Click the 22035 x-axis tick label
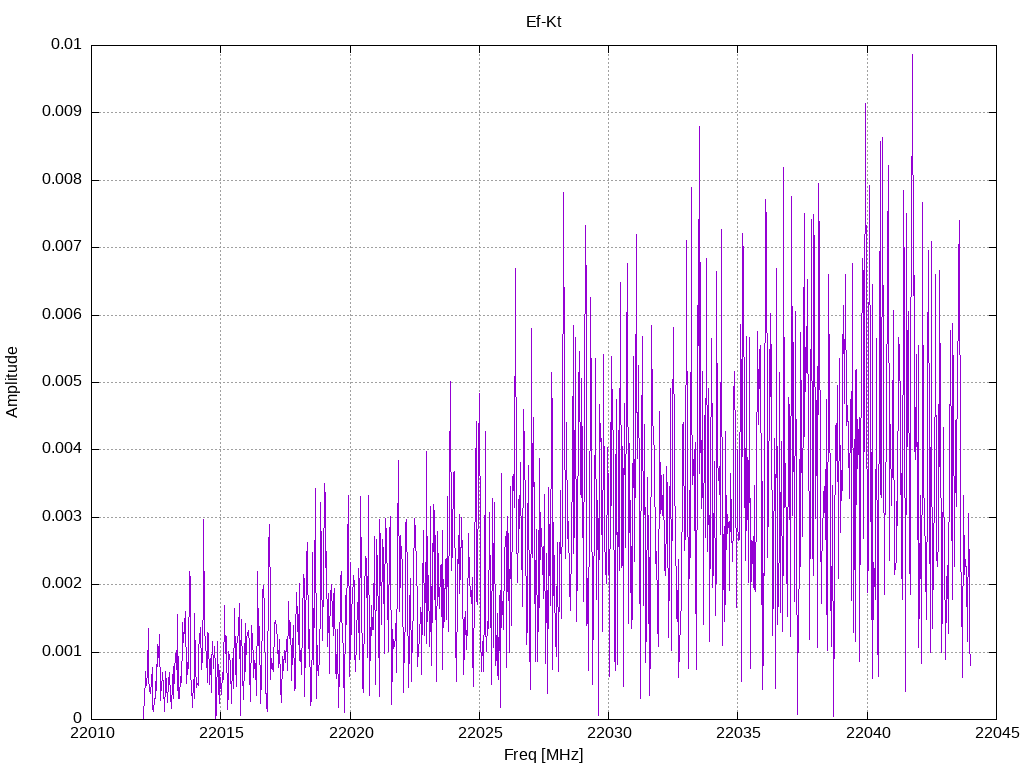This screenshot has width=1024, height=768. pyautogui.click(x=738, y=733)
